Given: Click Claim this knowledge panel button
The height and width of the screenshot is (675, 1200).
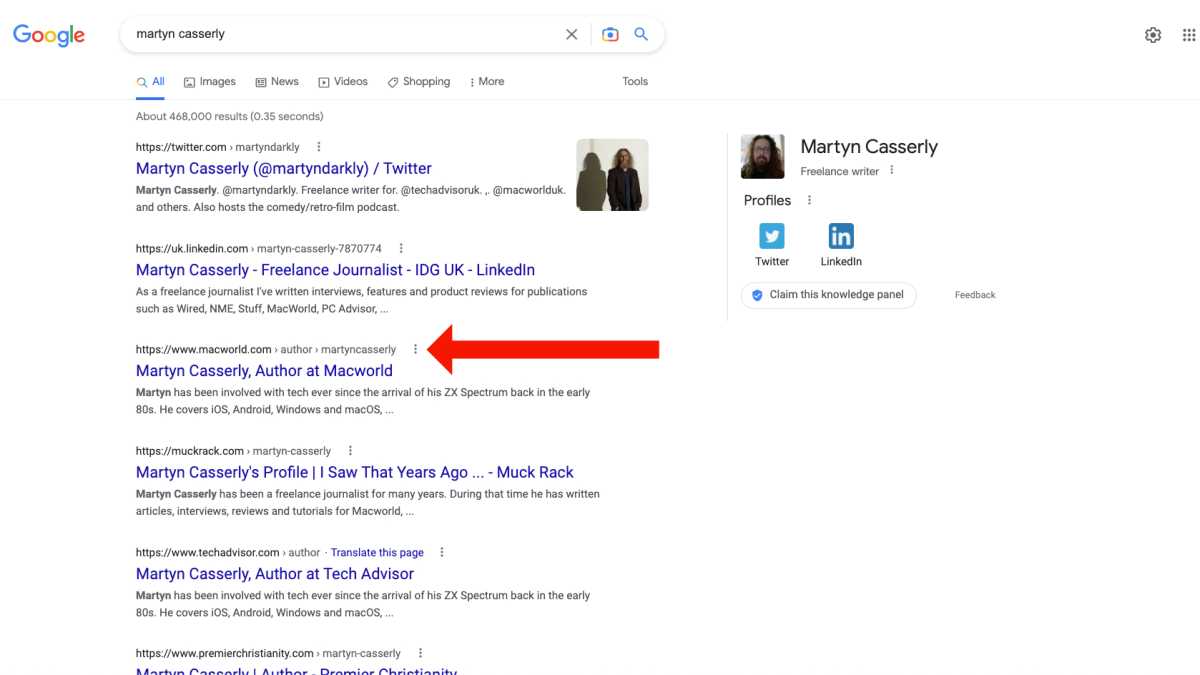Looking at the screenshot, I should click(x=828, y=295).
